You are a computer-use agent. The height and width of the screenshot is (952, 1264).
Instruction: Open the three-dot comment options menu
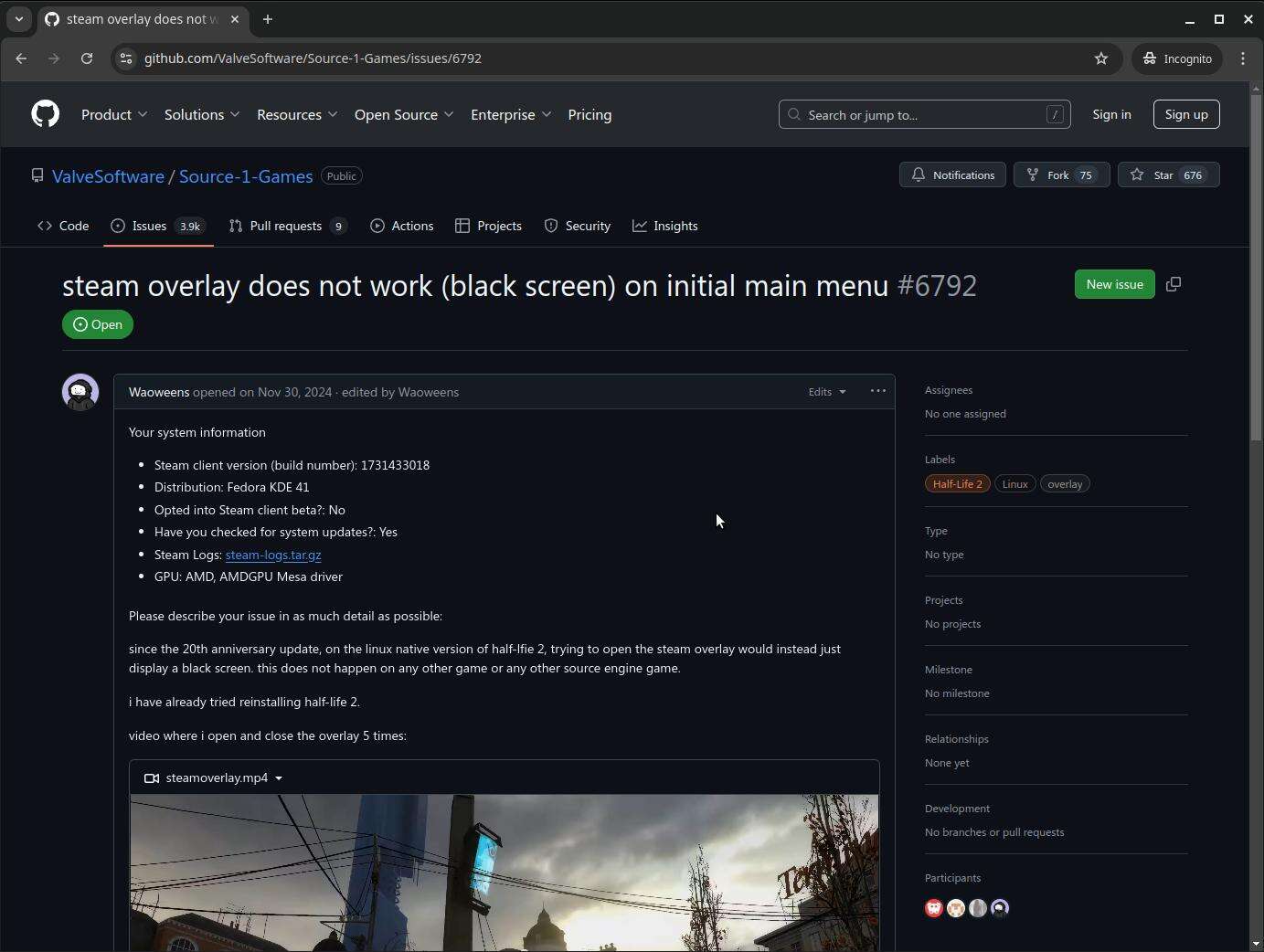coord(877,391)
